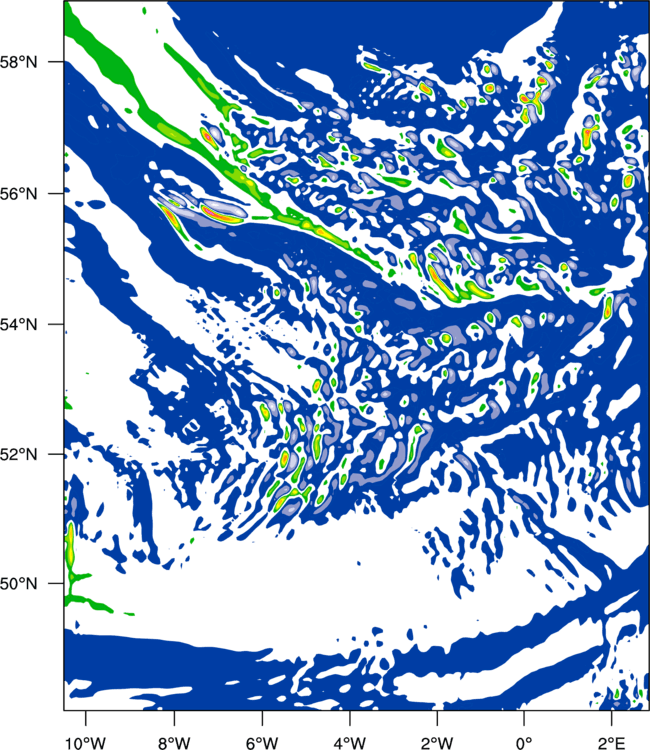Click the 52°N latitude label

(x=18, y=454)
